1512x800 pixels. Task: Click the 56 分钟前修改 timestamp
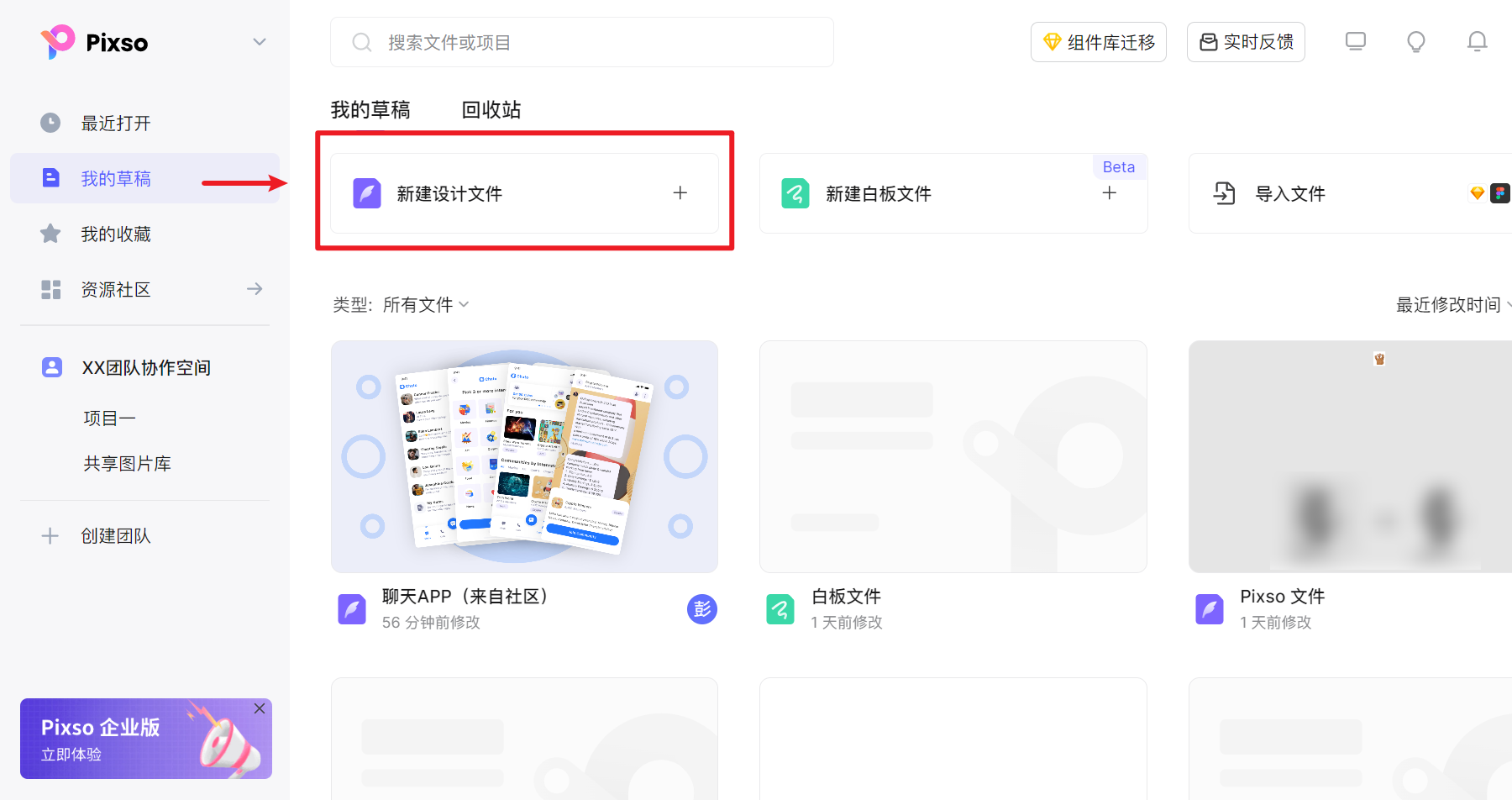click(x=431, y=623)
